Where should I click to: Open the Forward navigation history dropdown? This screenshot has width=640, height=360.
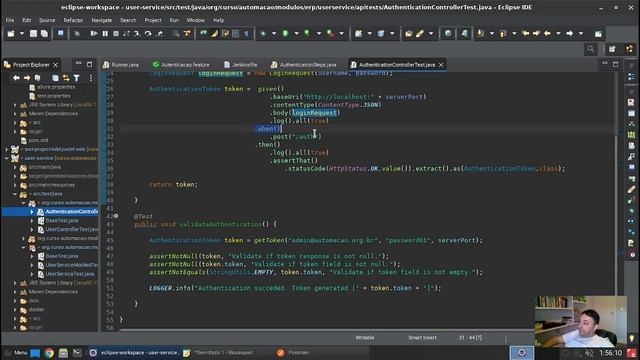[x=581, y=33]
